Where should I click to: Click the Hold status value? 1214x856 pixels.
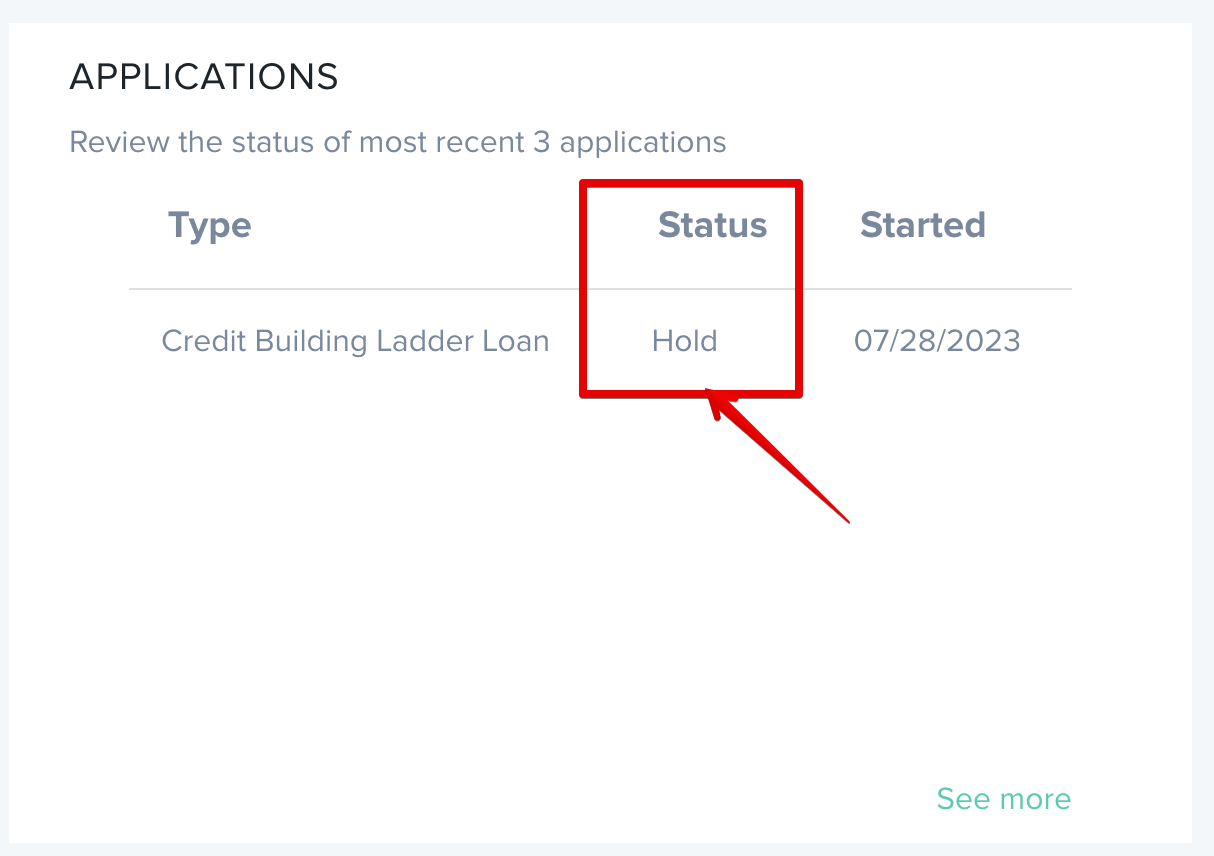[684, 341]
